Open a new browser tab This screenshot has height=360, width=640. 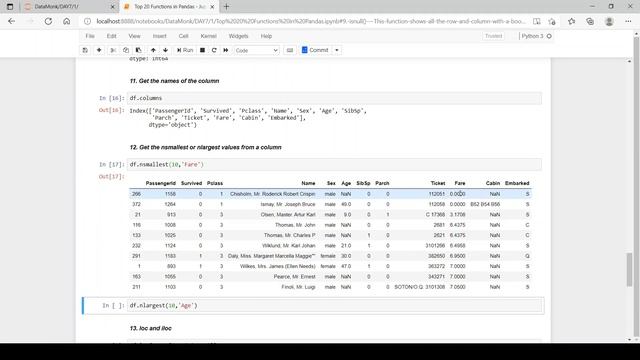tap(226, 7)
